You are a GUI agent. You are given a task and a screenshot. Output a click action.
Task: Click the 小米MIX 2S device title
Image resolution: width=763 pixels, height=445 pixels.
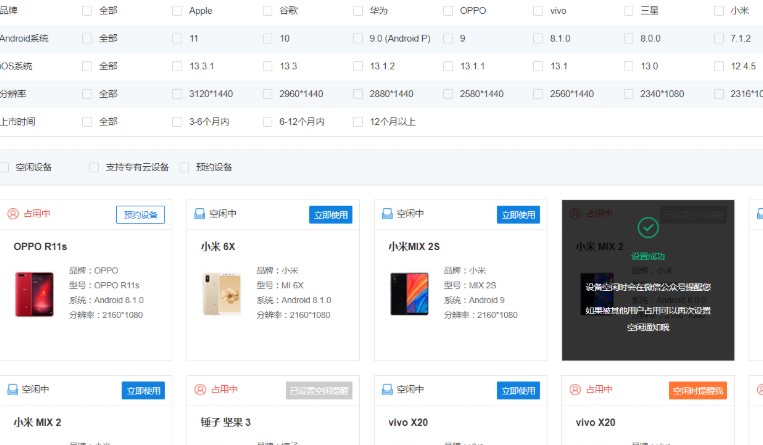414,247
